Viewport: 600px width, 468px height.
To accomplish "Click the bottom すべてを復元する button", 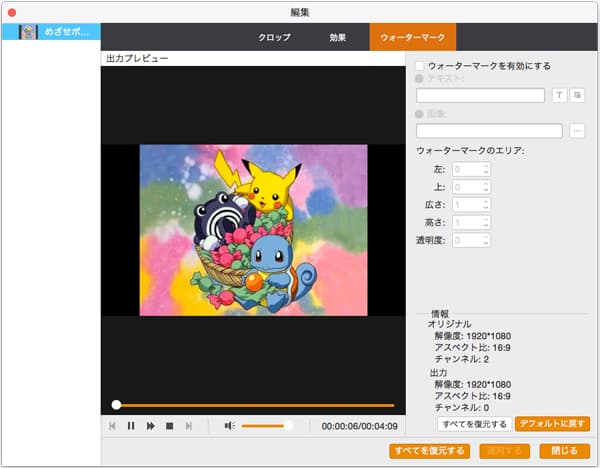I will 429,451.
